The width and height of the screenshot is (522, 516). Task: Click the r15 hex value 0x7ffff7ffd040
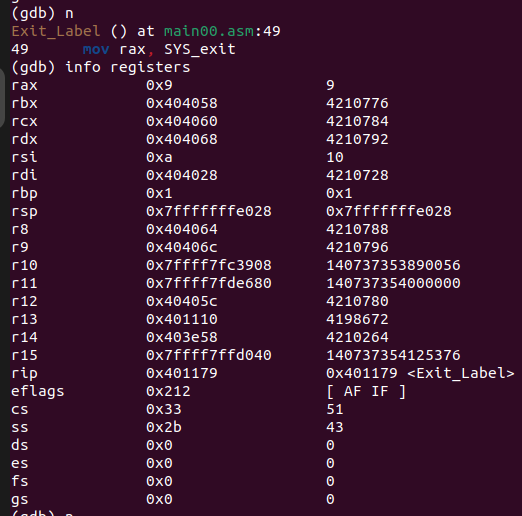209,355
